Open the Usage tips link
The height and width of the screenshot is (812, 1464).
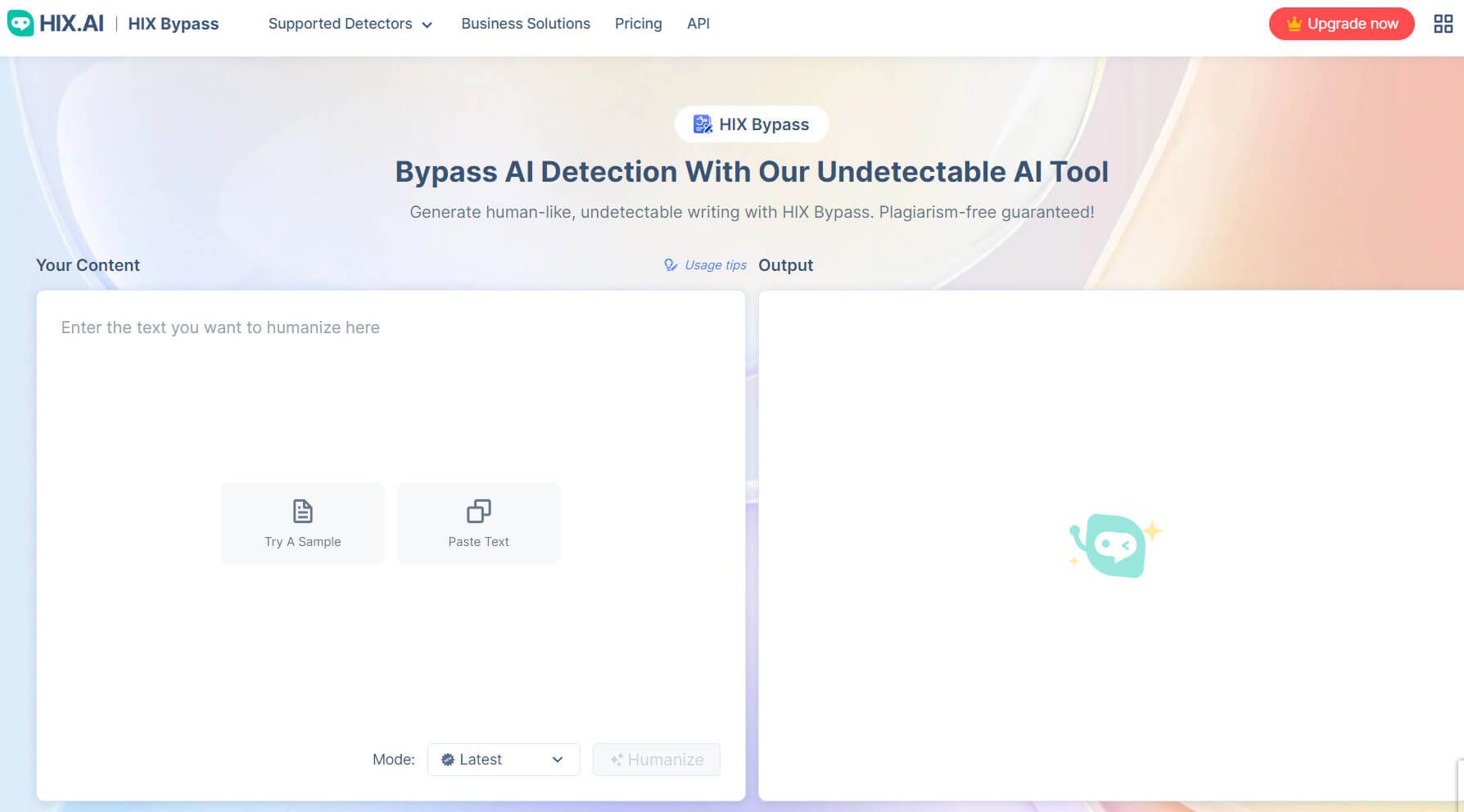(706, 265)
